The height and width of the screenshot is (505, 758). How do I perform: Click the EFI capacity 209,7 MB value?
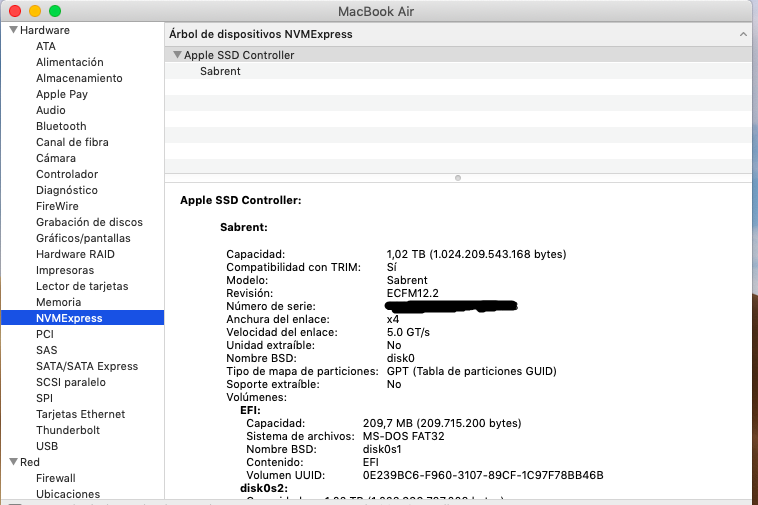pyautogui.click(x=442, y=423)
